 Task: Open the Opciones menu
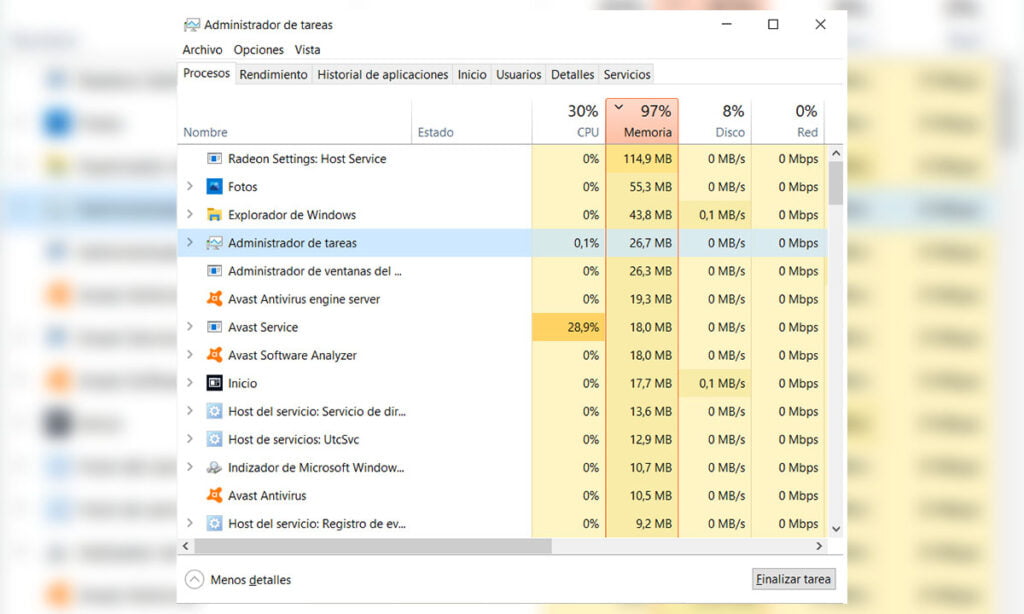pyautogui.click(x=259, y=50)
